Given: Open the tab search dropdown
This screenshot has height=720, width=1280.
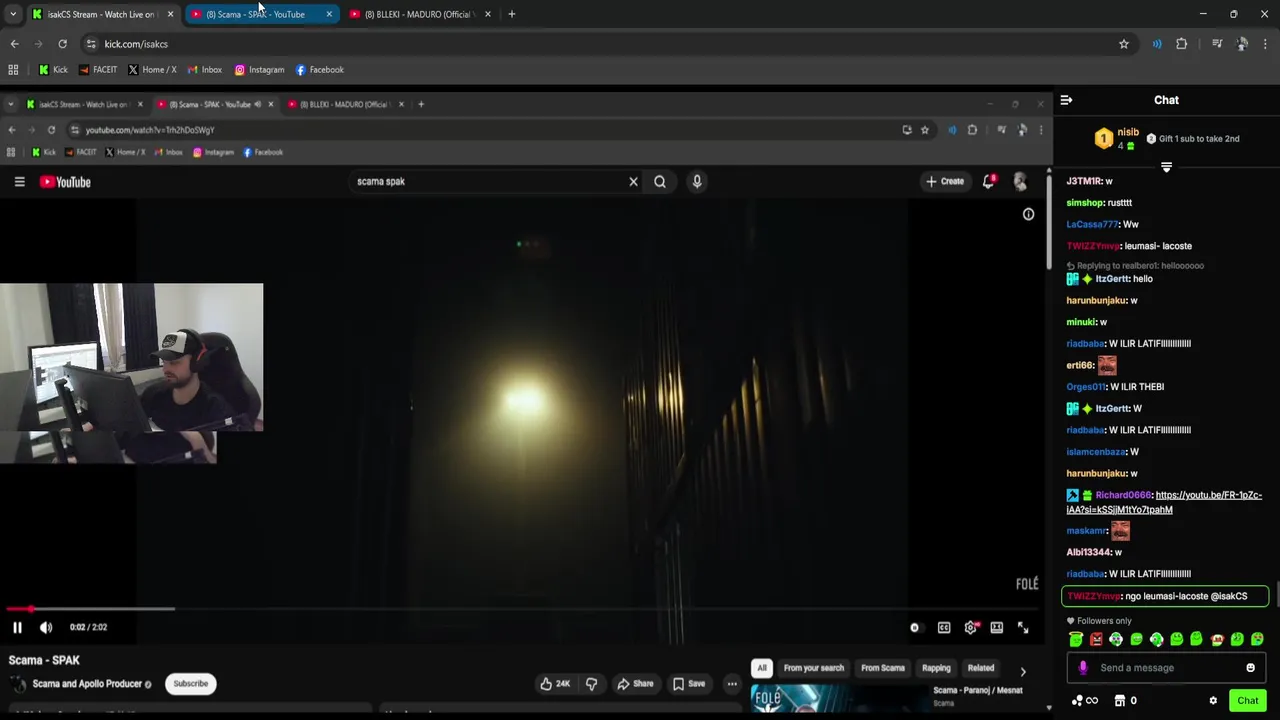Looking at the screenshot, I should point(12,14).
